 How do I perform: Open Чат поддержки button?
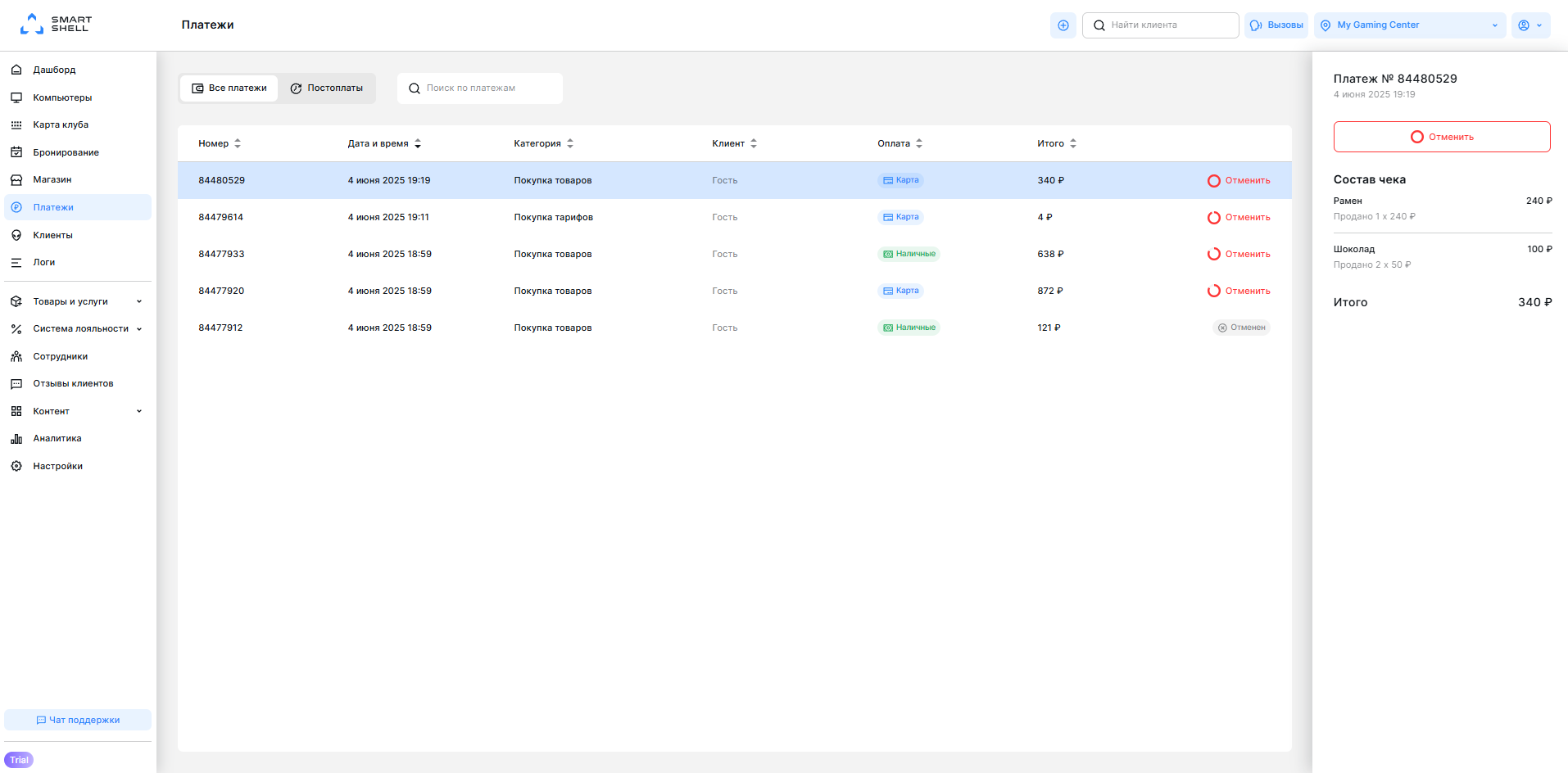tap(78, 721)
